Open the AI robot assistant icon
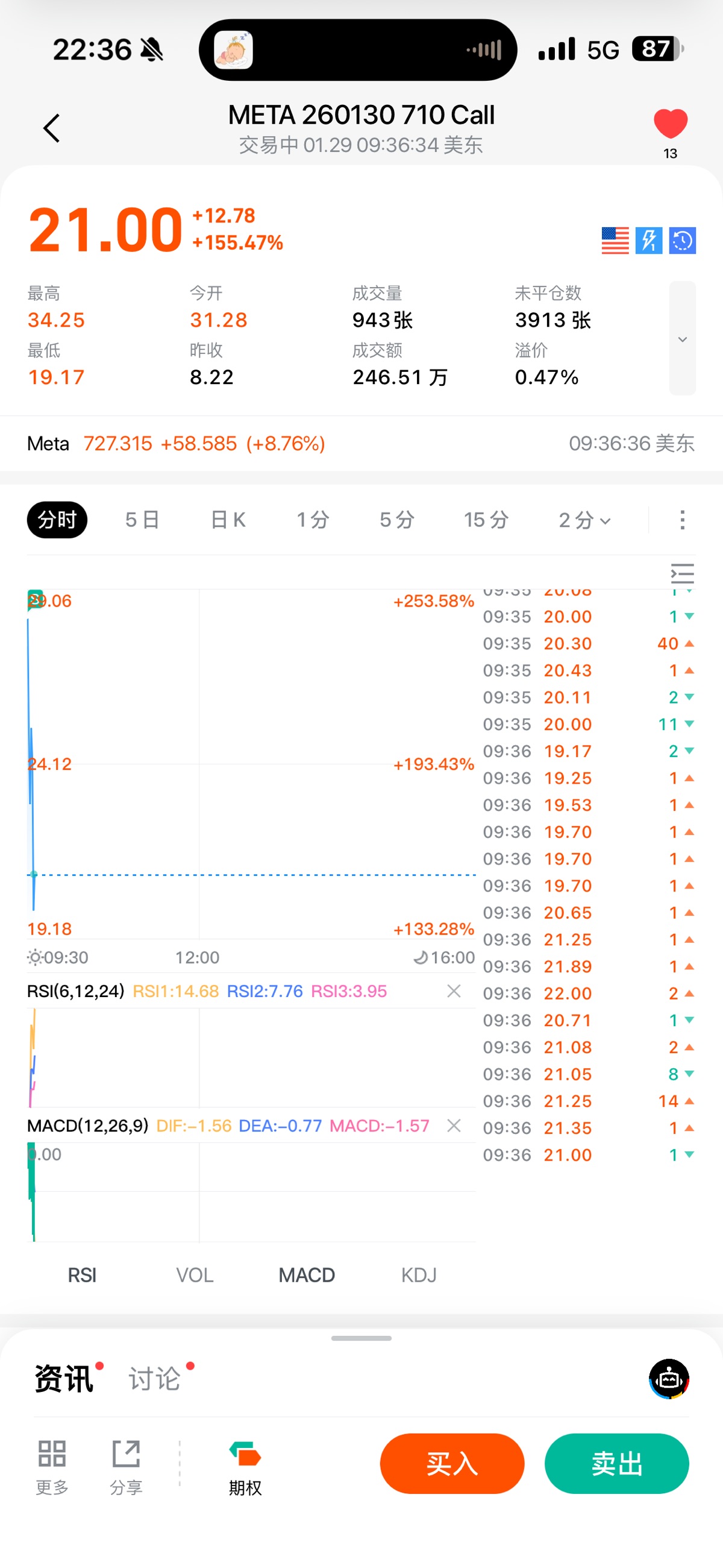The width and height of the screenshot is (723, 1568). (669, 1379)
